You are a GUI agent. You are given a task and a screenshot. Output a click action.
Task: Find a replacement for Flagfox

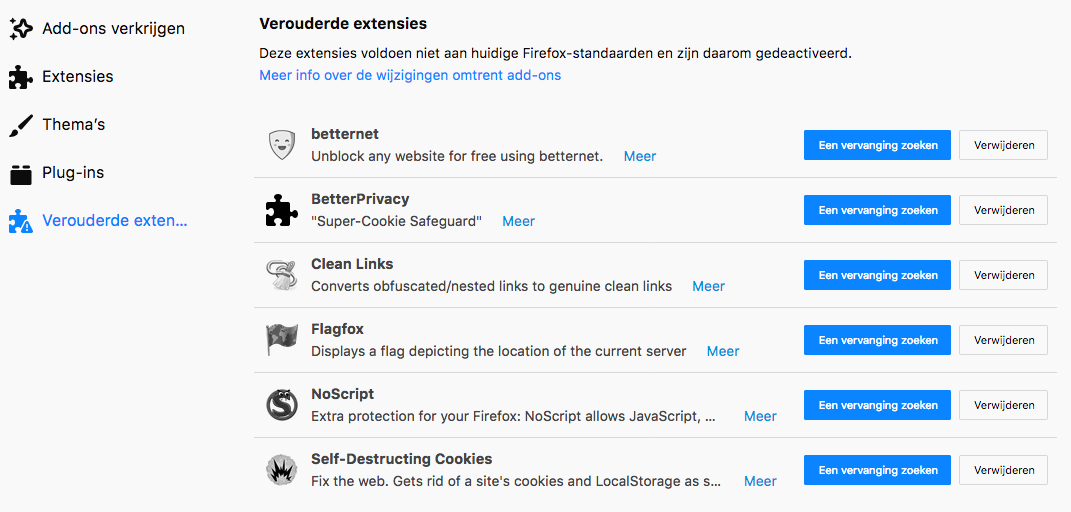(878, 340)
